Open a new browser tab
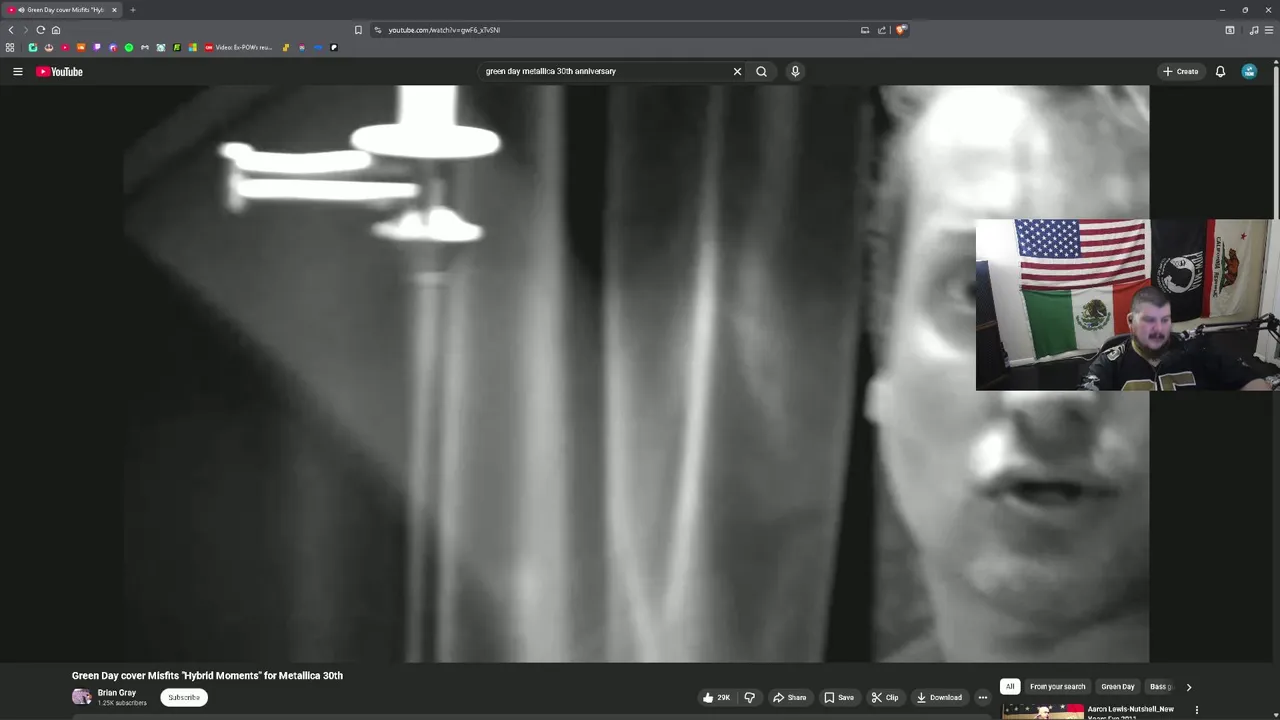Screen dimensions: 1280x720 132,10
